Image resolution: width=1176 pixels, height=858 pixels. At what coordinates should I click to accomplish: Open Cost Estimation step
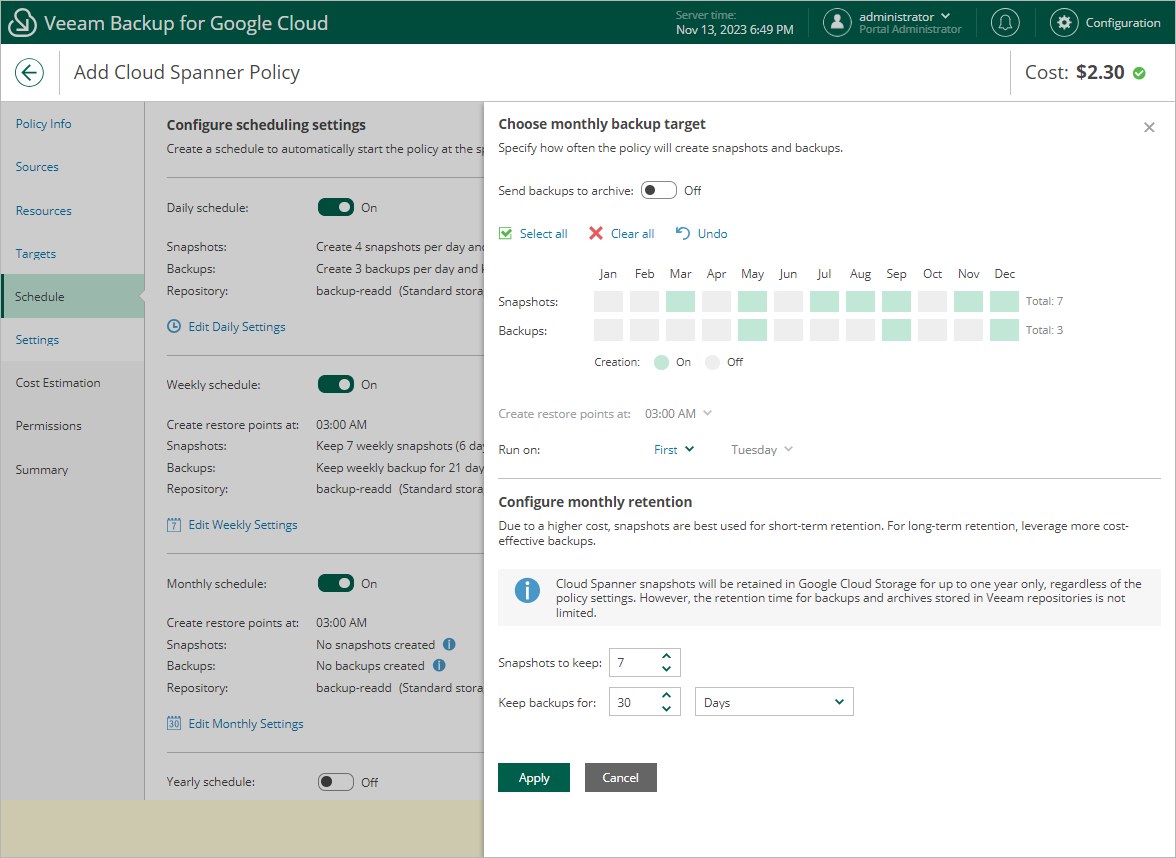pyautogui.click(x=58, y=382)
